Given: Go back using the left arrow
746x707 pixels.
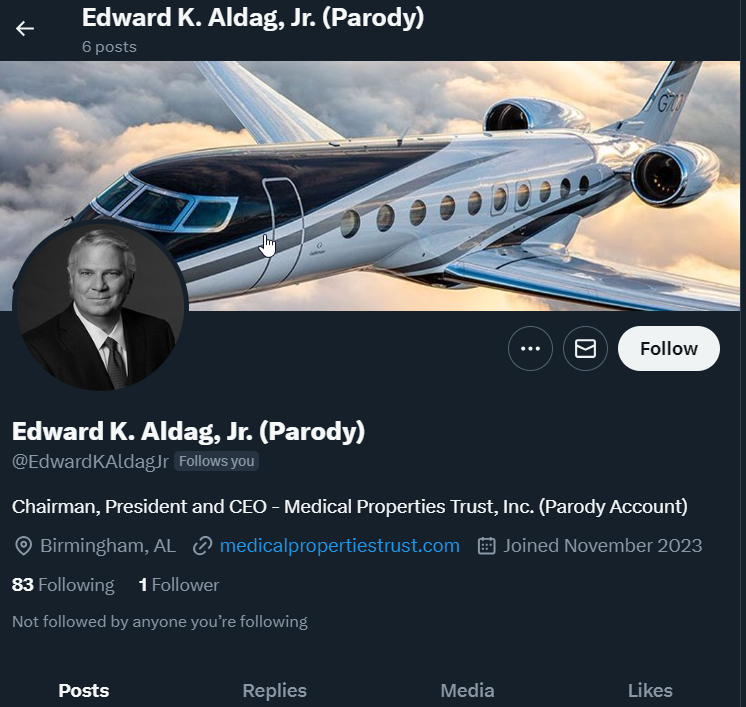Looking at the screenshot, I should coord(25,29).
